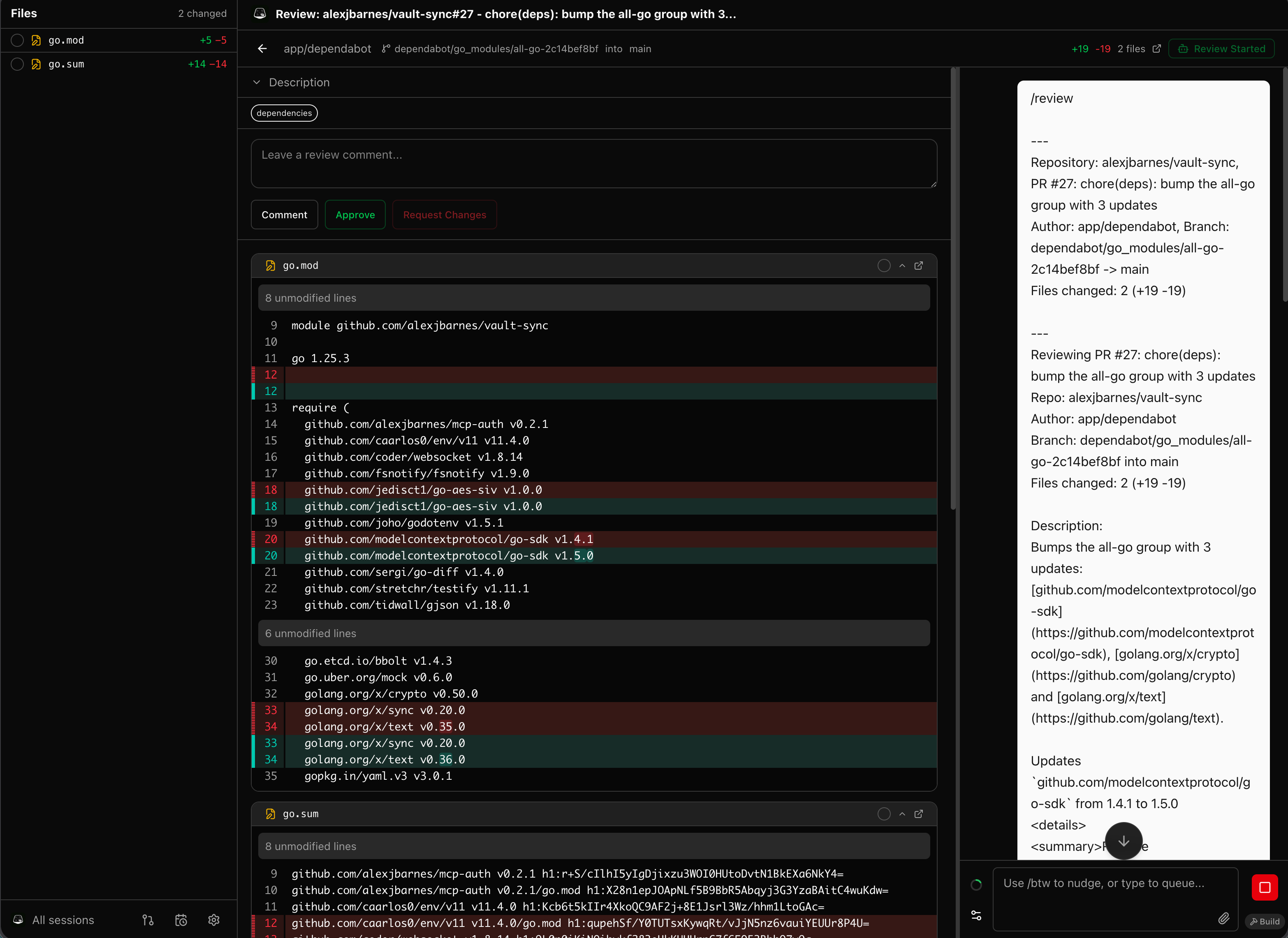Click the app/dependabot author name
1288x938 pixels.
pyautogui.click(x=327, y=49)
